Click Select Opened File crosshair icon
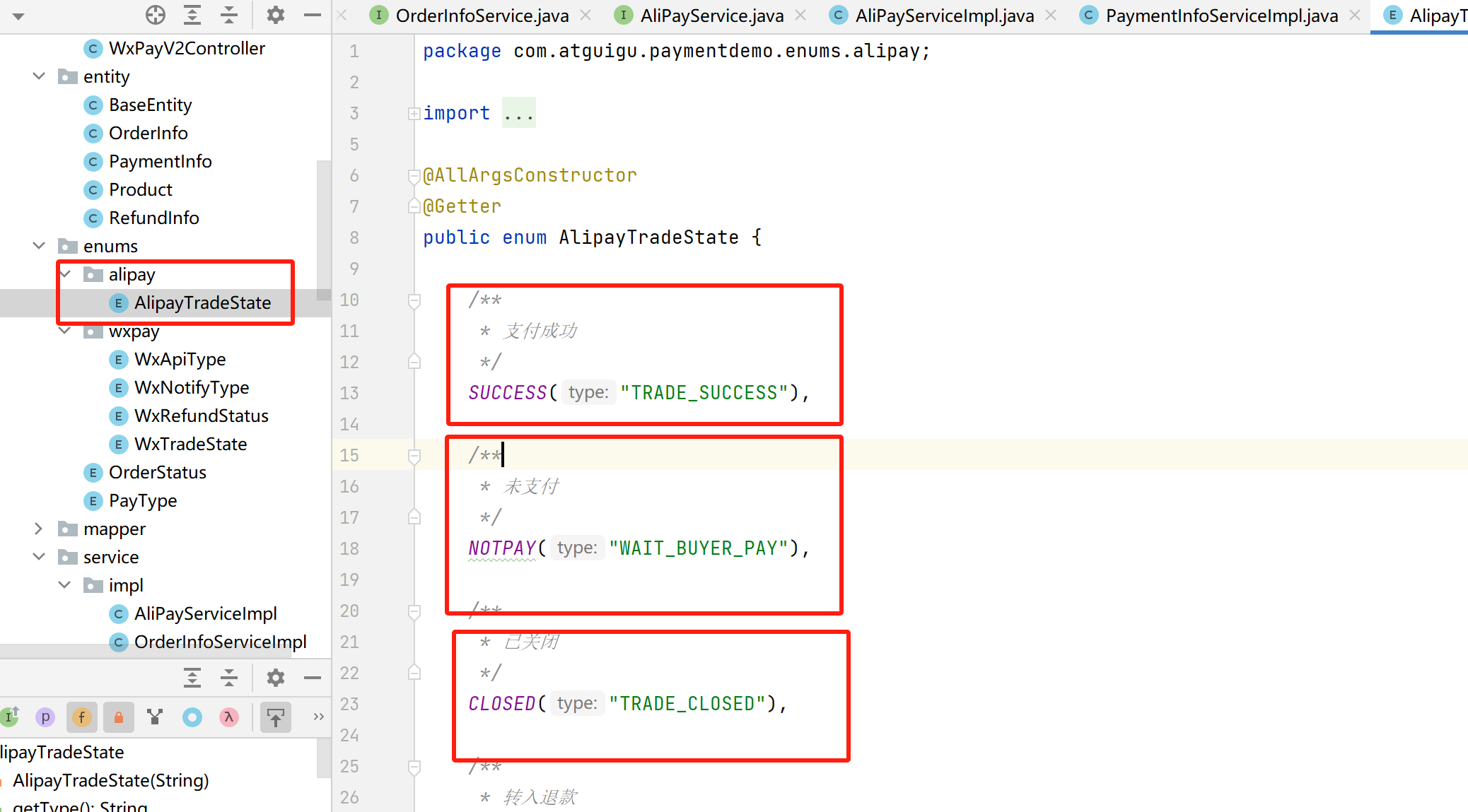 coord(155,15)
